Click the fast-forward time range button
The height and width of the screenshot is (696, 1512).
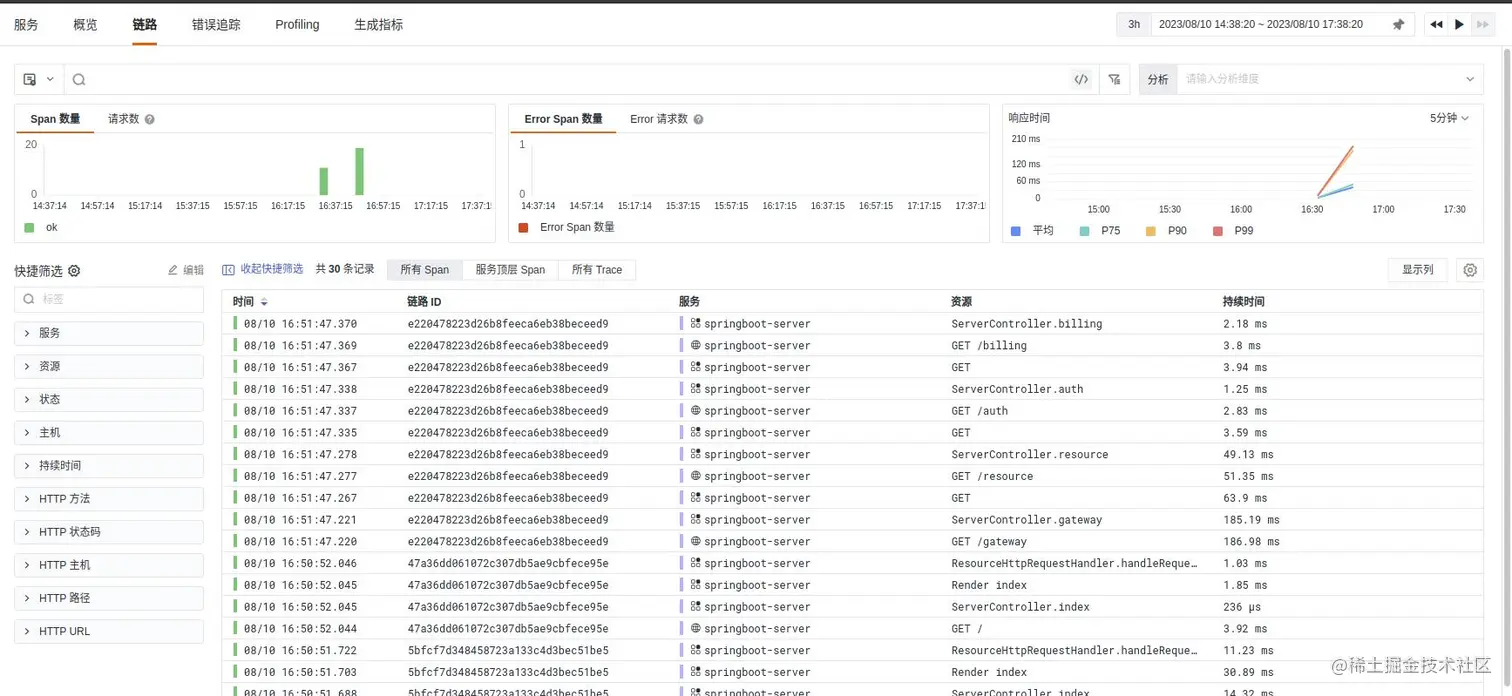pos(1483,25)
